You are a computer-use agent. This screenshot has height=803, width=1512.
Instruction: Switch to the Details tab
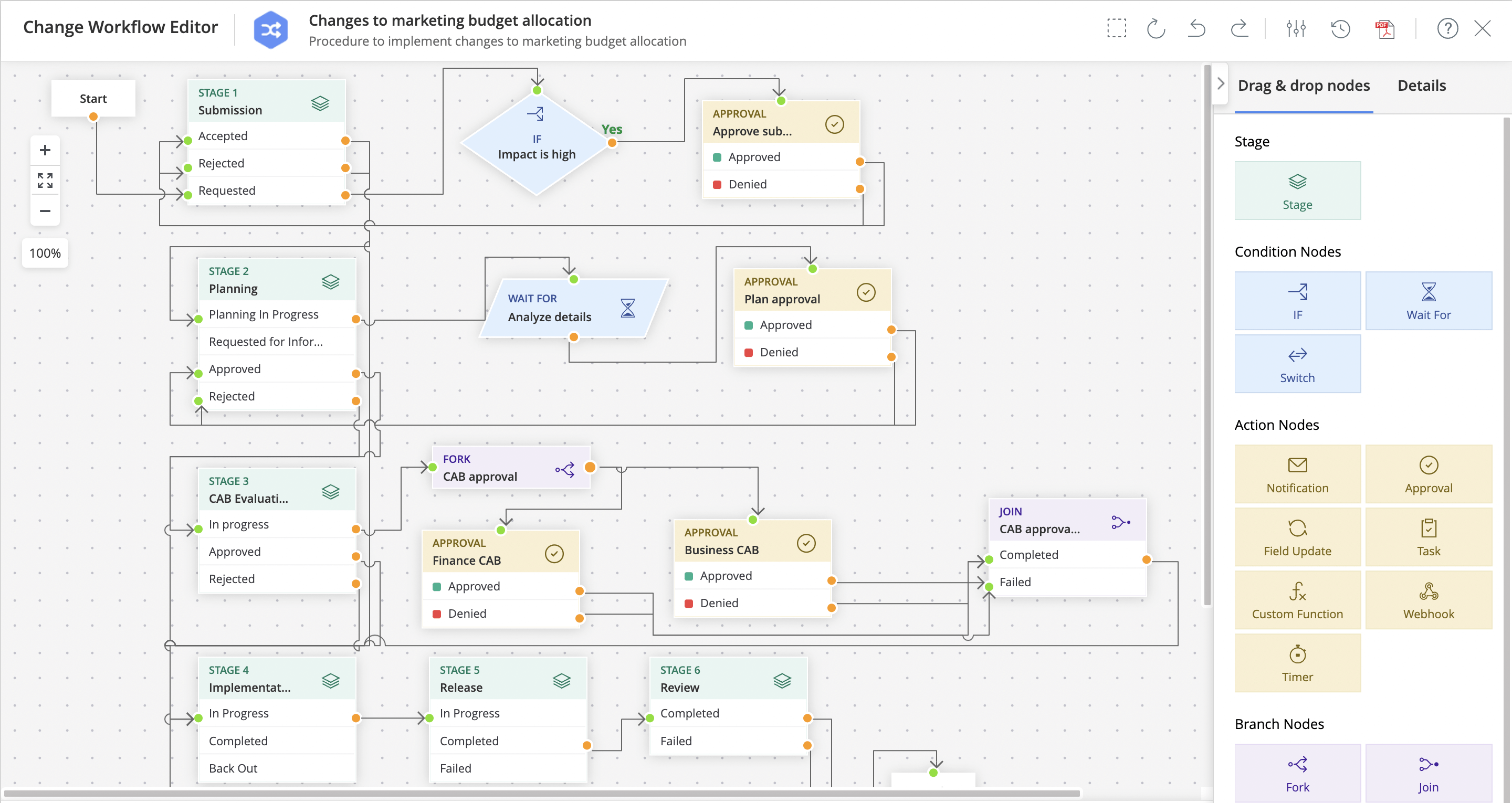[1421, 86]
